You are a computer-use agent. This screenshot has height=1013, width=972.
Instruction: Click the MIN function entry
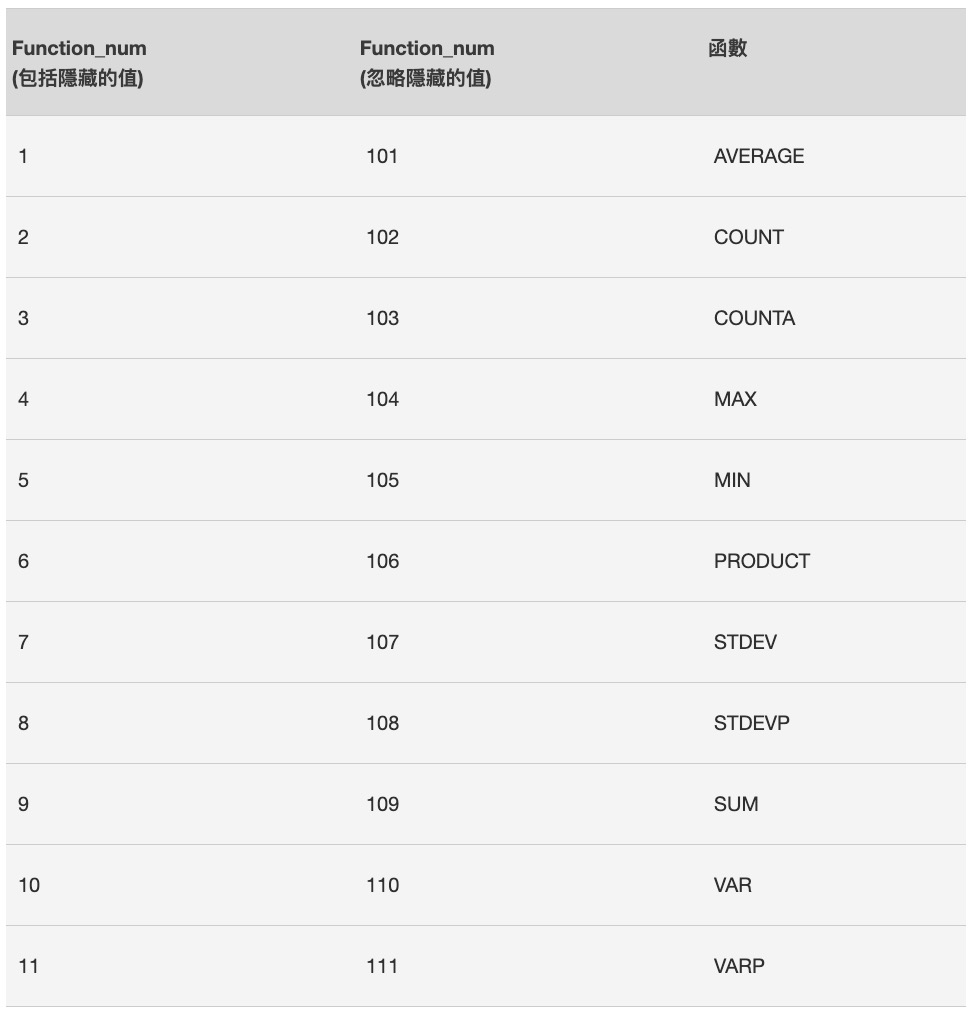732,480
